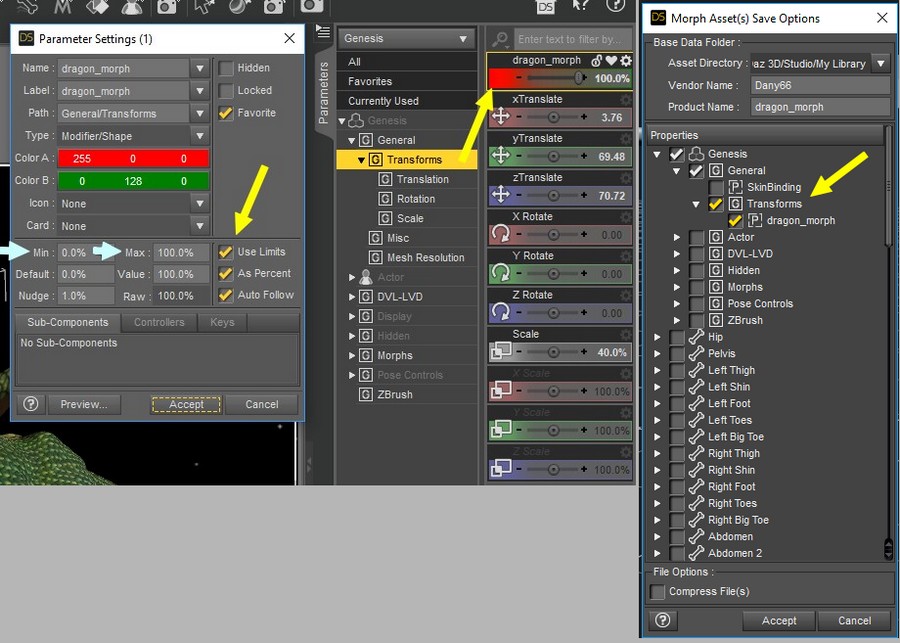Click Accept in Morph Asset Save Options

tap(779, 621)
